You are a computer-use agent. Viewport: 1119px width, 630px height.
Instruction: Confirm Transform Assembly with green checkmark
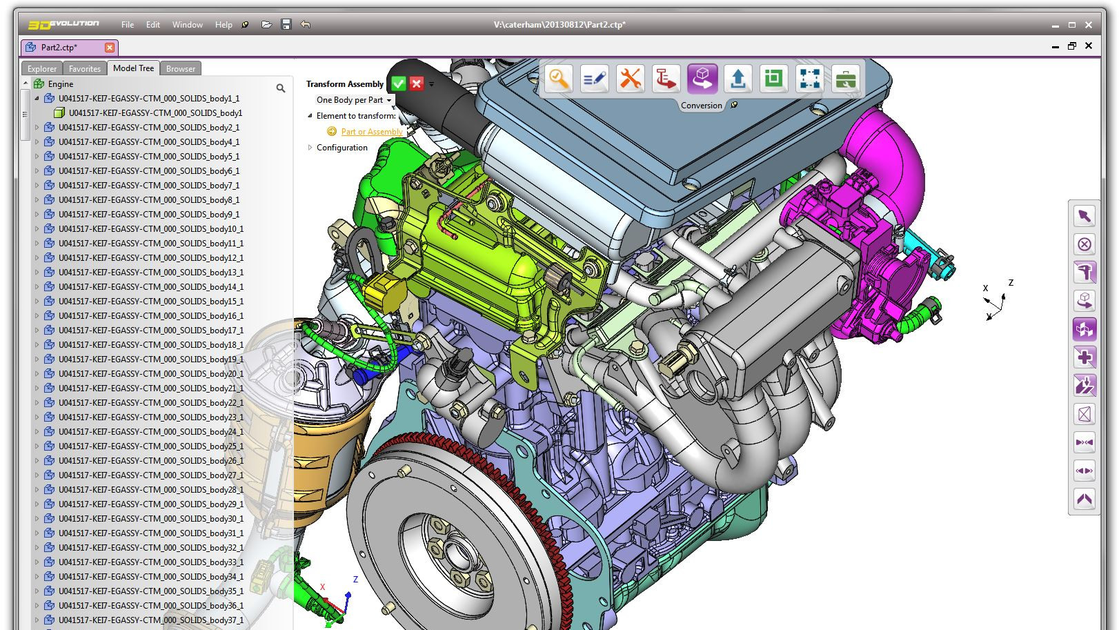click(398, 84)
